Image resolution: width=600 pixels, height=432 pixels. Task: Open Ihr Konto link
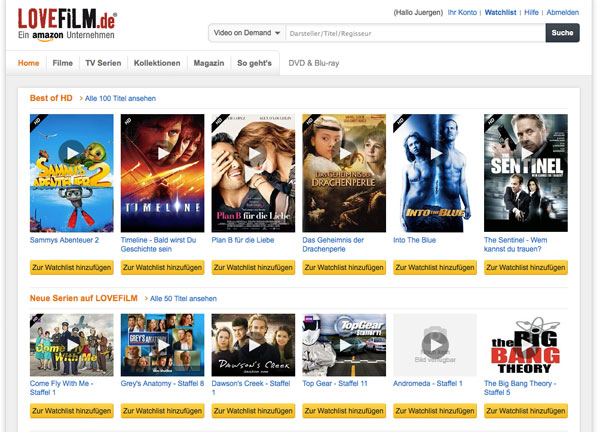462,12
